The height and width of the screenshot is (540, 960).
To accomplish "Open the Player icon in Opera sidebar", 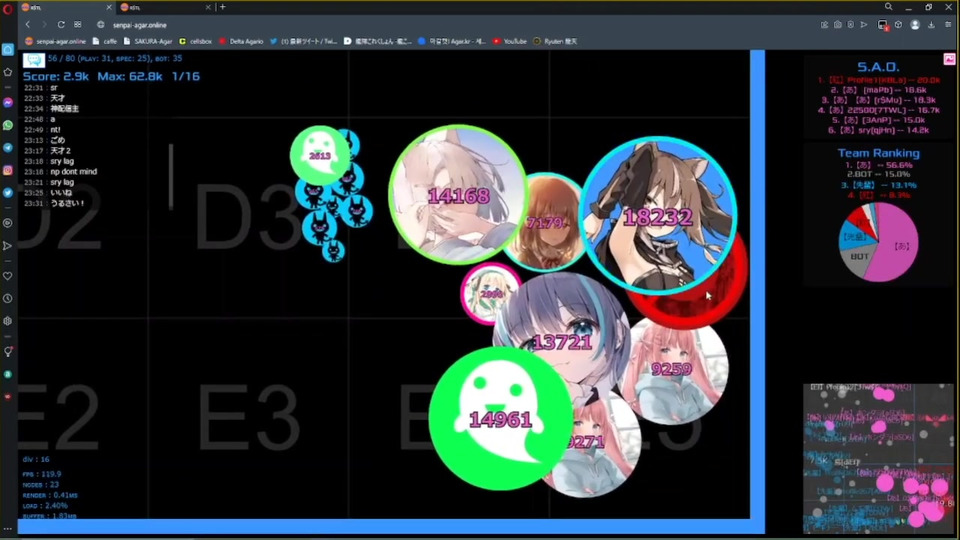I will pos(8,223).
